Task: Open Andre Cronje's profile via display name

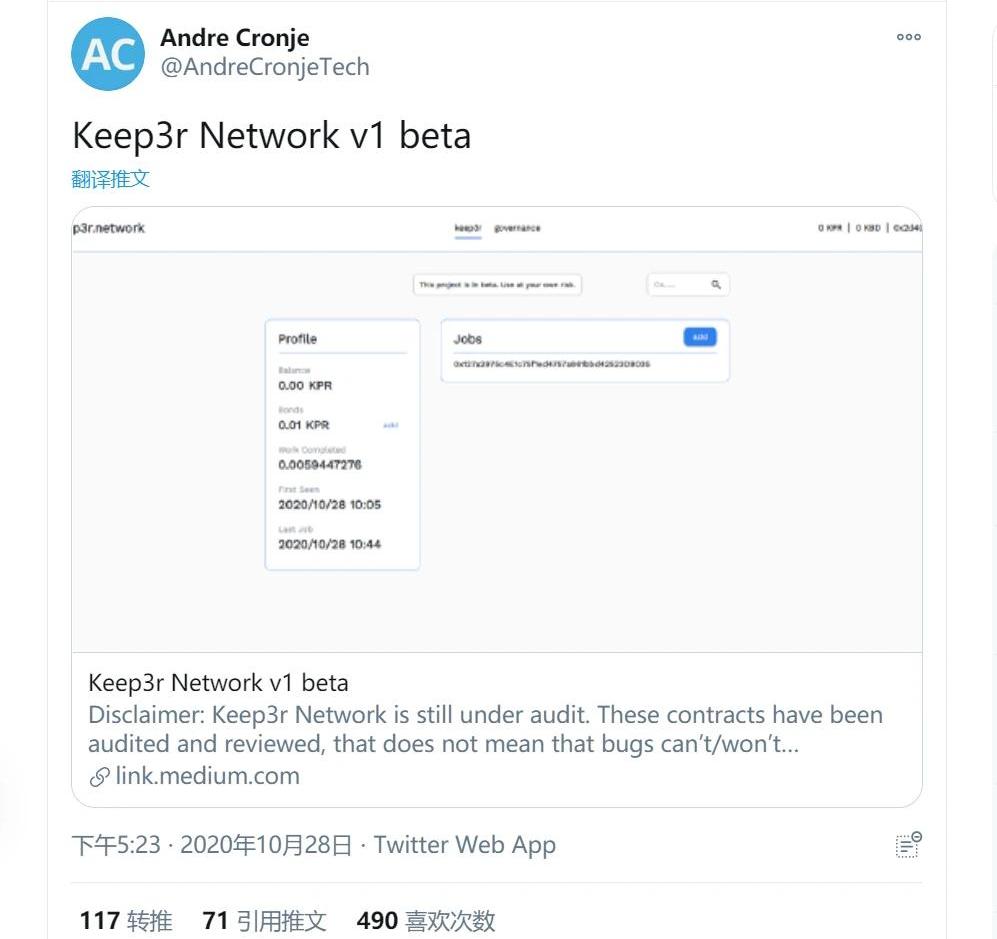Action: (x=235, y=38)
